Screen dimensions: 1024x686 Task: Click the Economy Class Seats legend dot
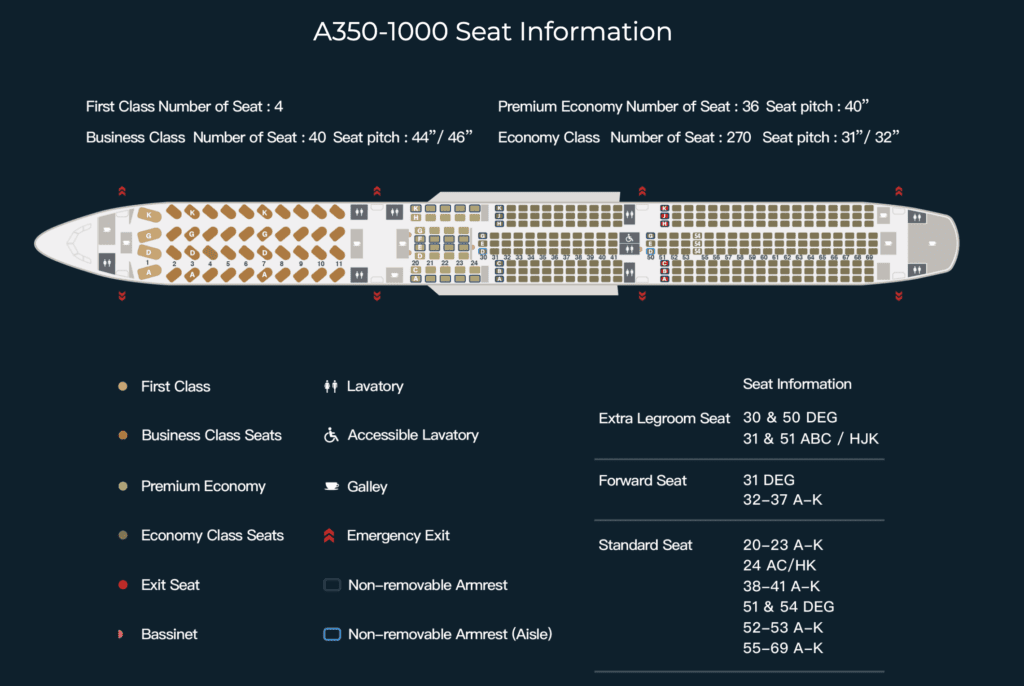(x=122, y=535)
